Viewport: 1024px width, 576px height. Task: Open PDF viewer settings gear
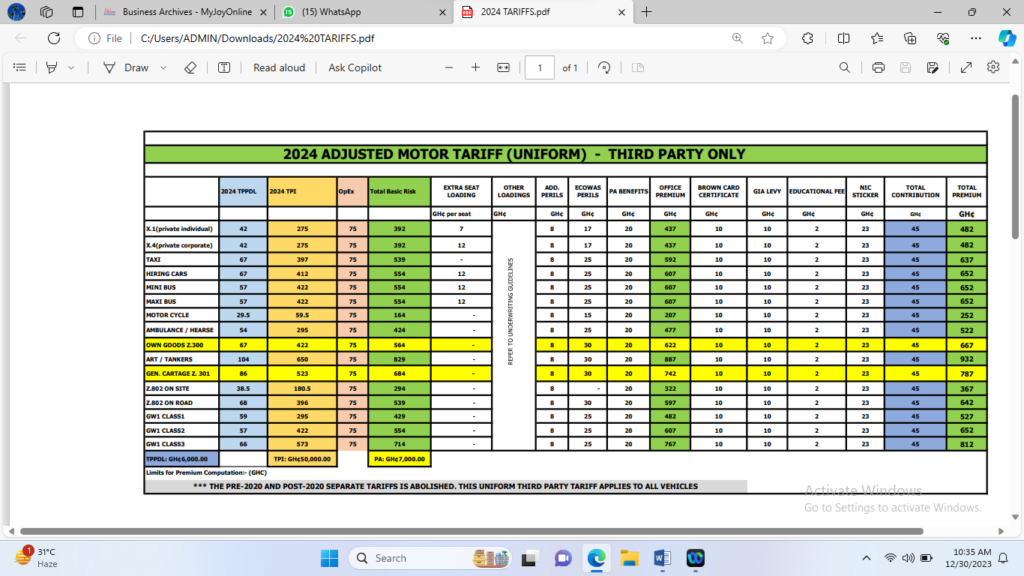pos(993,68)
